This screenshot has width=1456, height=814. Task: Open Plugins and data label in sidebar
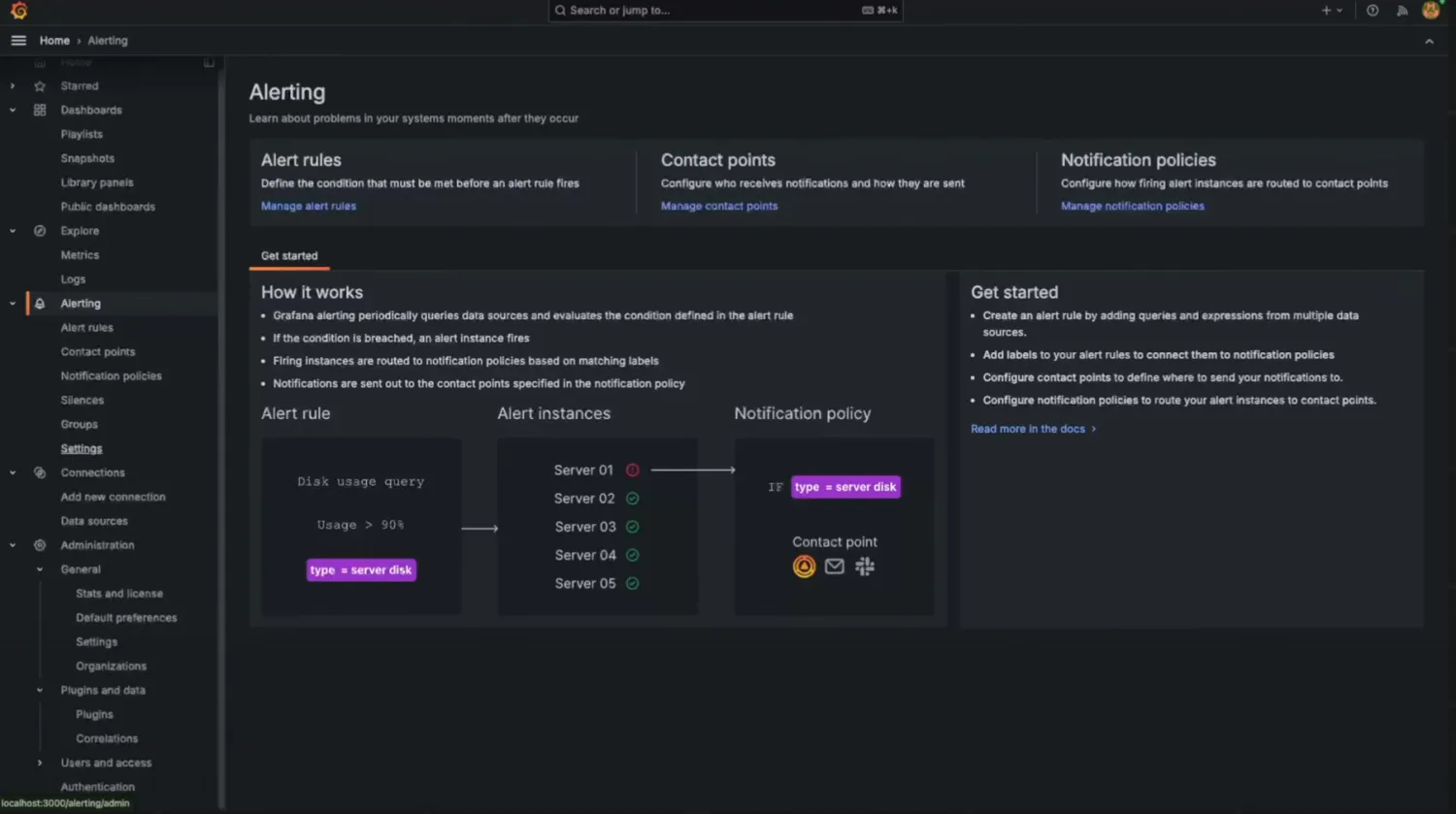coord(103,691)
